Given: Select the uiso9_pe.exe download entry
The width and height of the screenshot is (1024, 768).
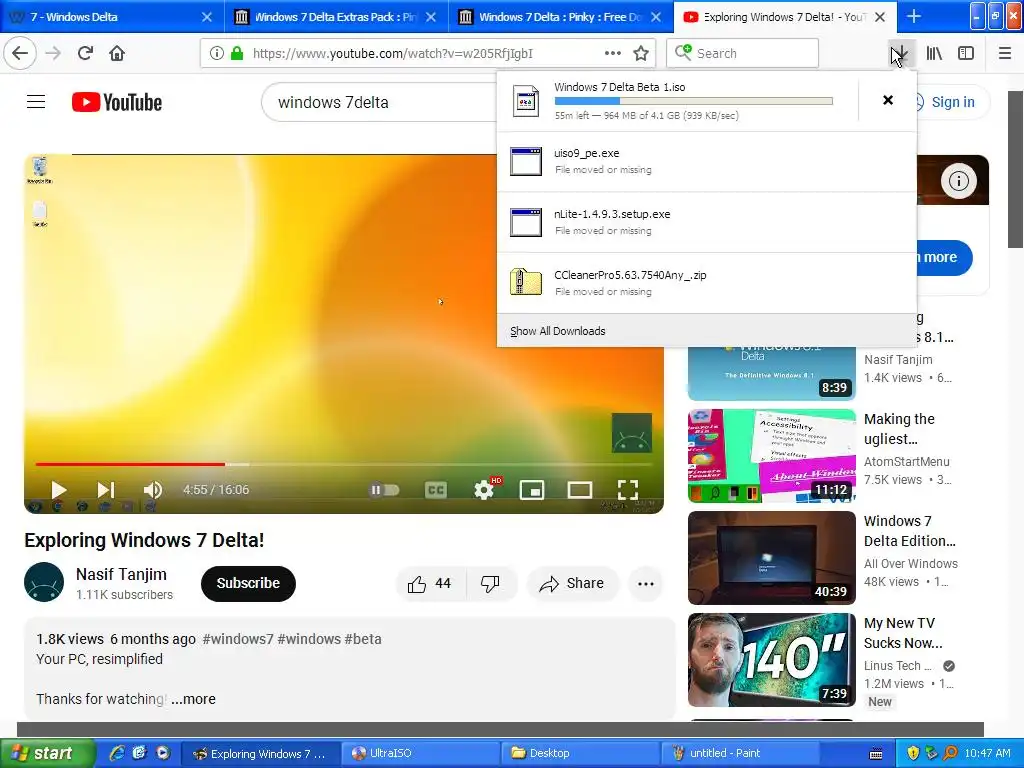Looking at the screenshot, I should pyautogui.click(x=707, y=161).
